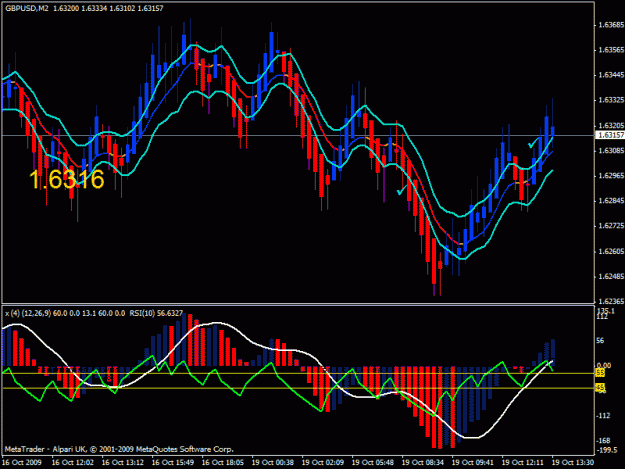Click the 19 Oct 02:09 time label

point(323,463)
